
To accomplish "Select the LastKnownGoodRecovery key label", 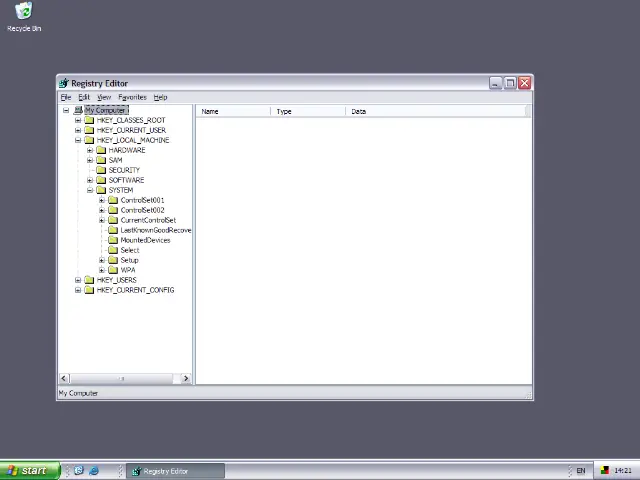I will [156, 230].
